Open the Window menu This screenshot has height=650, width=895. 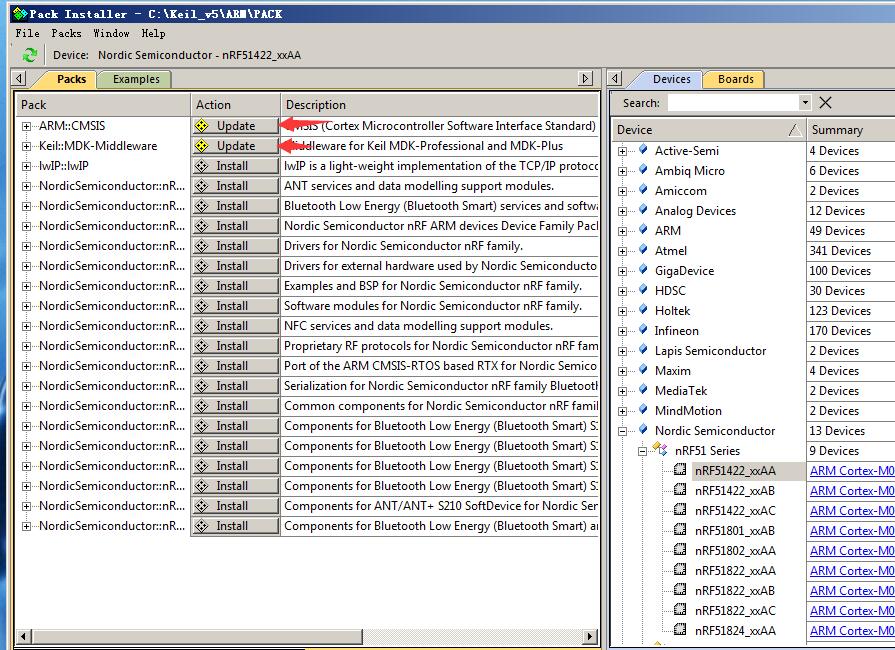click(x=111, y=33)
